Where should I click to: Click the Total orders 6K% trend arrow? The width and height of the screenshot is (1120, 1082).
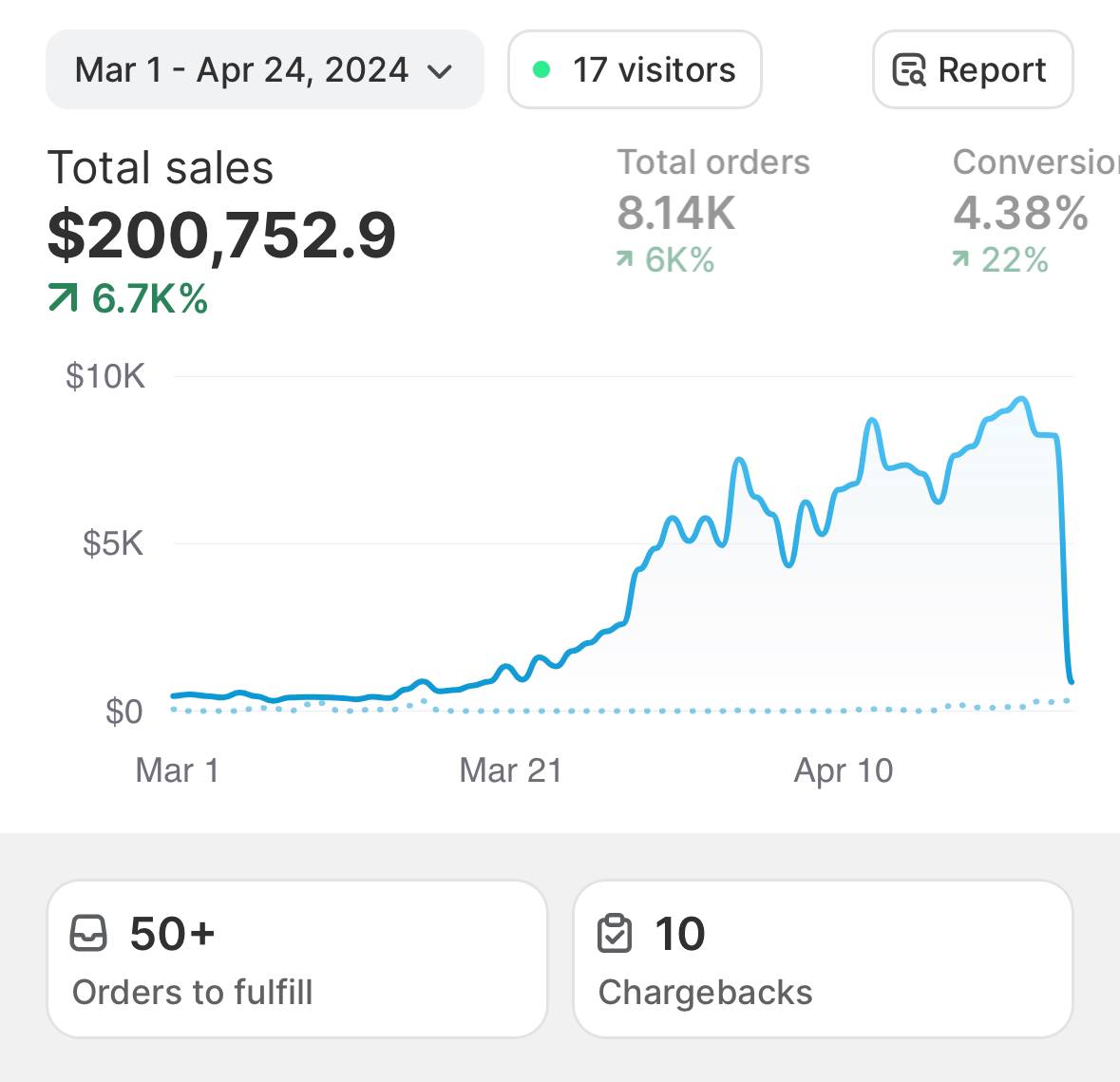pos(624,258)
